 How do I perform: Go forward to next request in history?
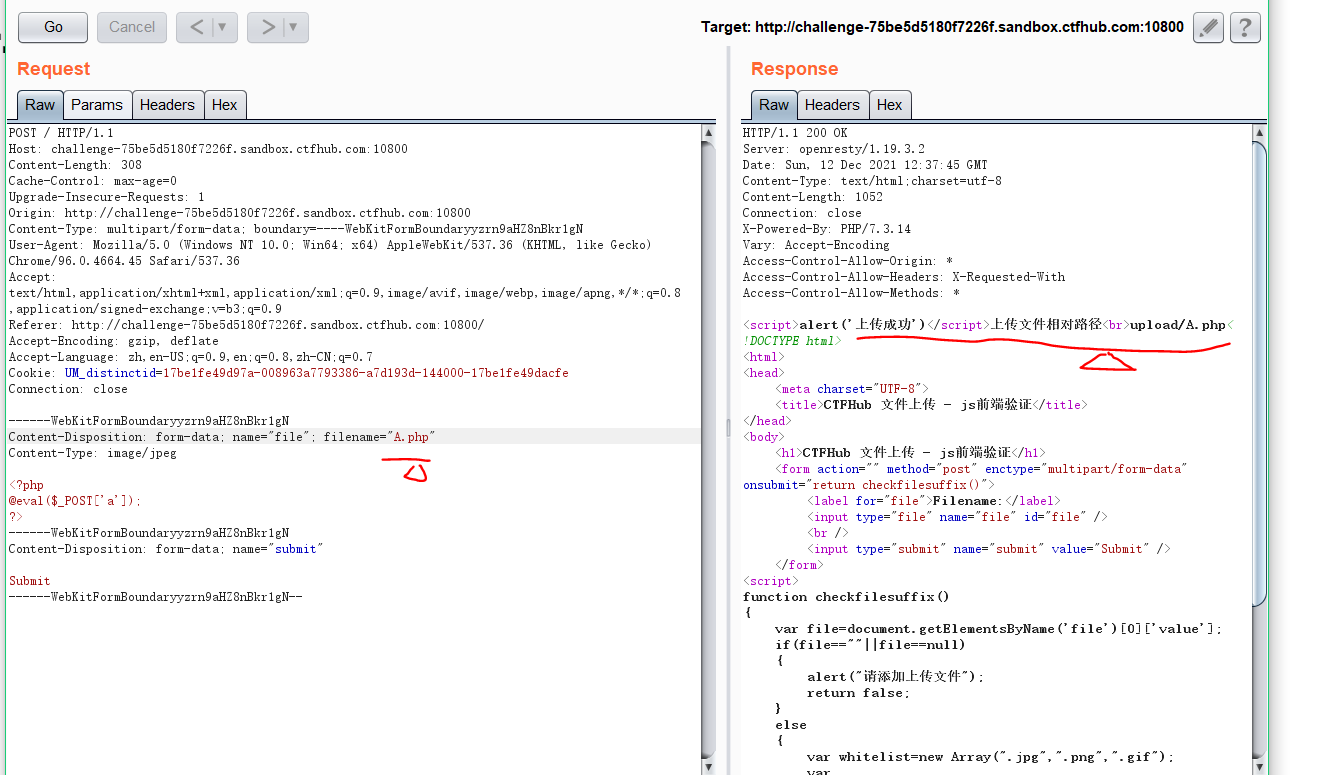pos(266,27)
